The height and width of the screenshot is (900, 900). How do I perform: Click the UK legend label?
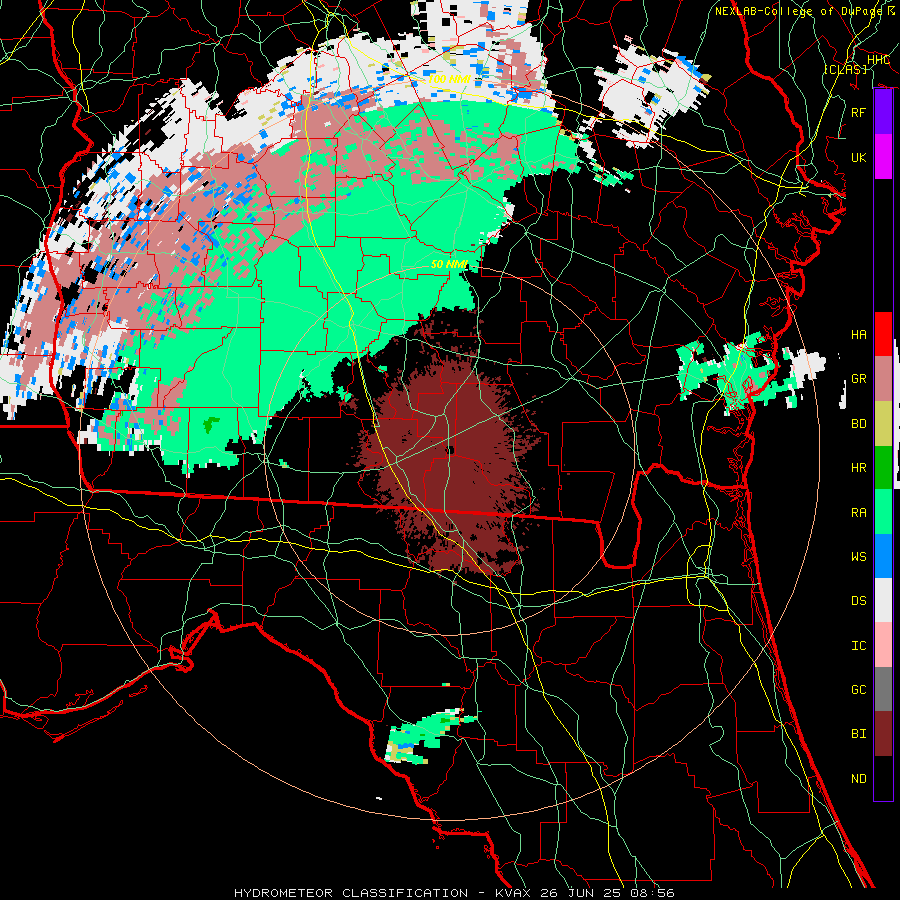pyautogui.click(x=858, y=157)
